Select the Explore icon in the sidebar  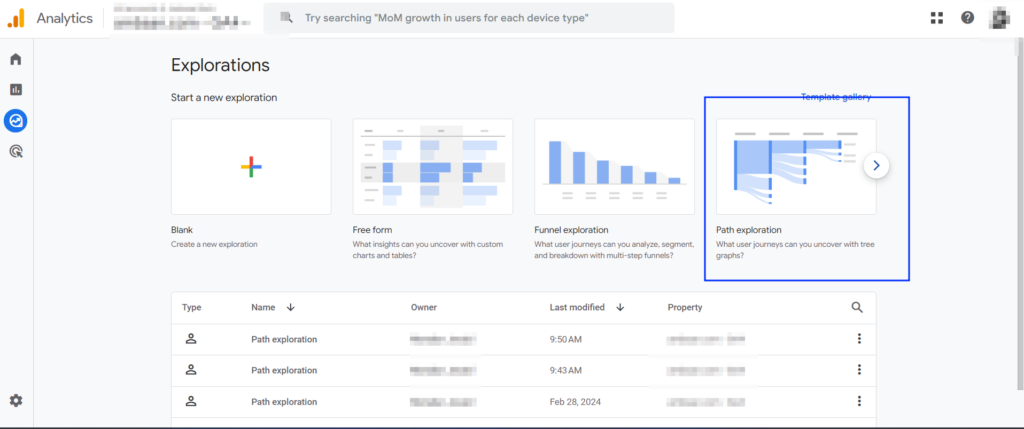tap(16, 120)
